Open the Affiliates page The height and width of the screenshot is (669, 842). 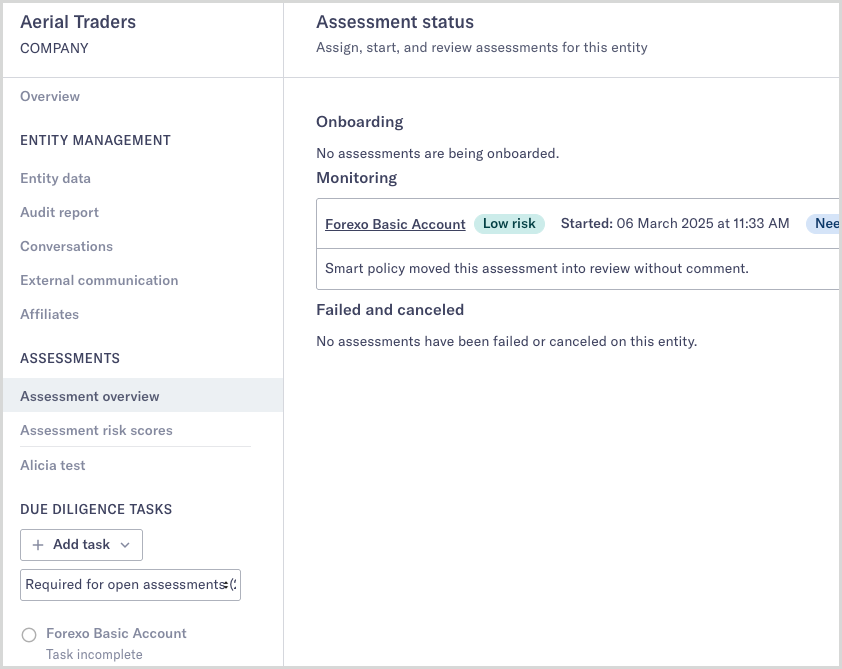pos(49,314)
